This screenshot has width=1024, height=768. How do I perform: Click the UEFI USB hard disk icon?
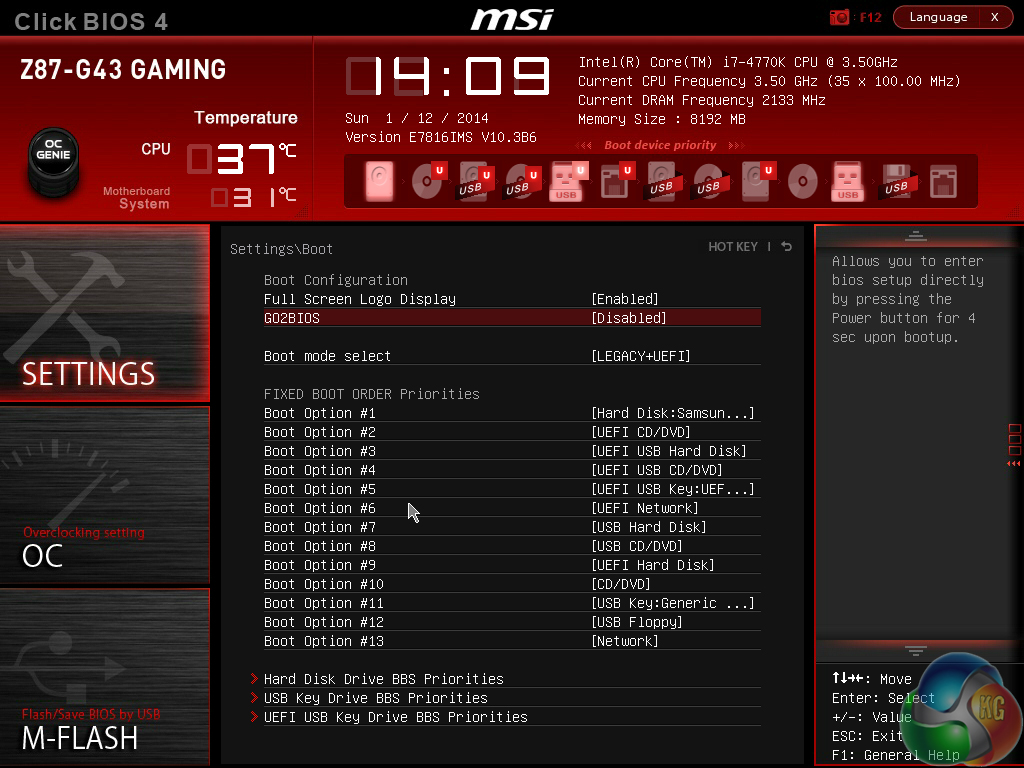[475, 181]
